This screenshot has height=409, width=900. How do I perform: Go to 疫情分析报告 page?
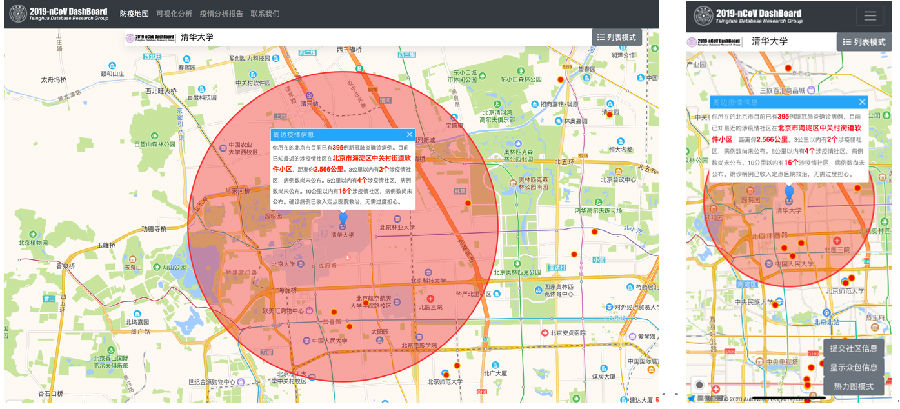click(x=222, y=15)
